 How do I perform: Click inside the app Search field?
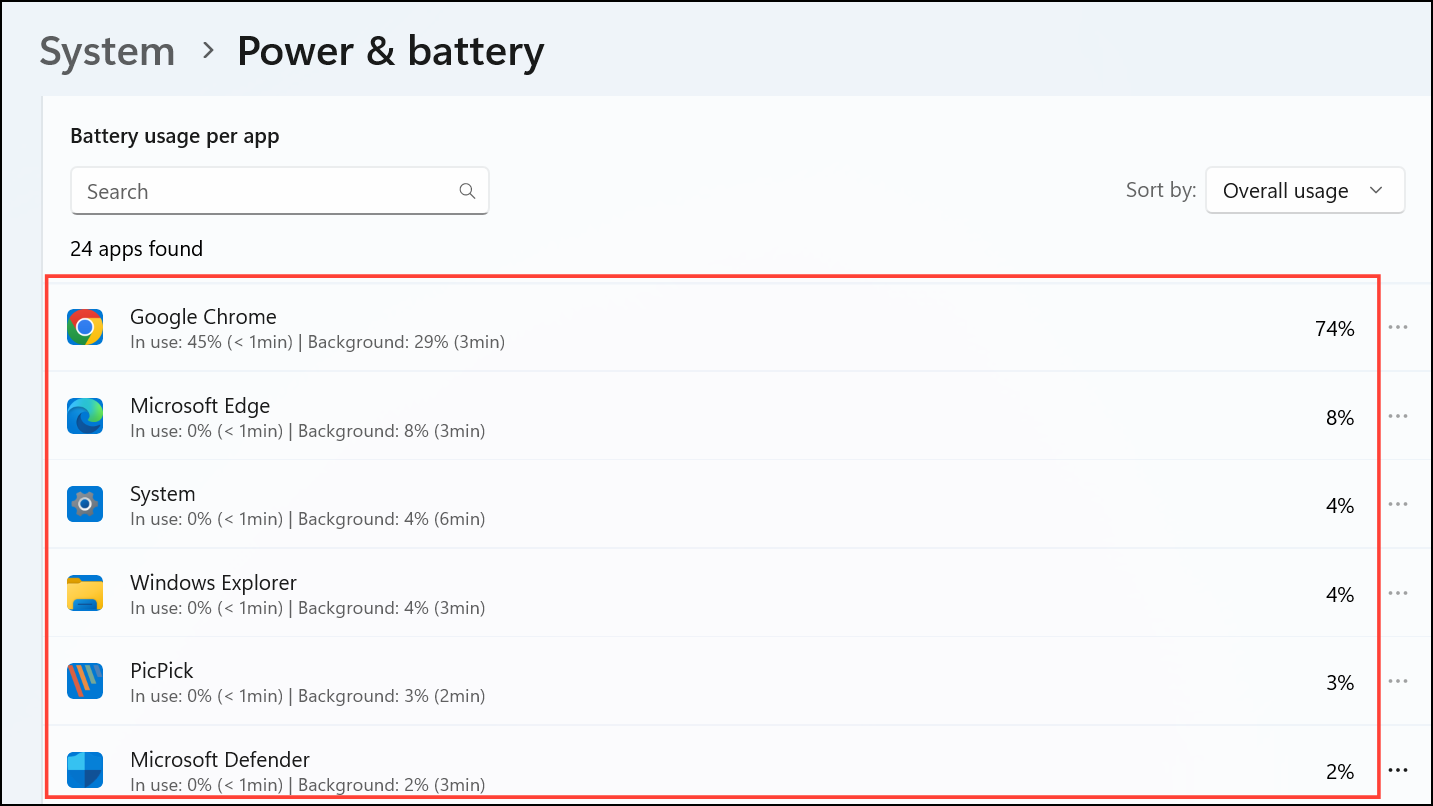(280, 191)
